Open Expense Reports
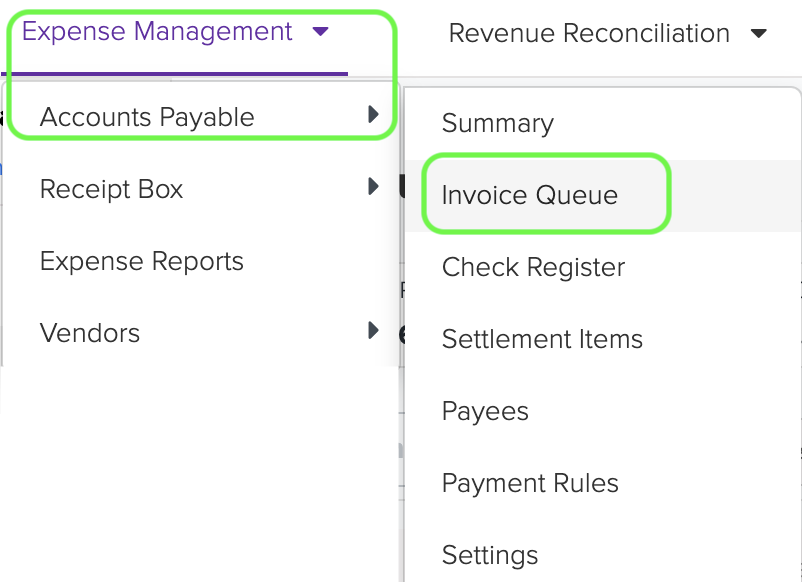802x582 pixels. [x=141, y=260]
